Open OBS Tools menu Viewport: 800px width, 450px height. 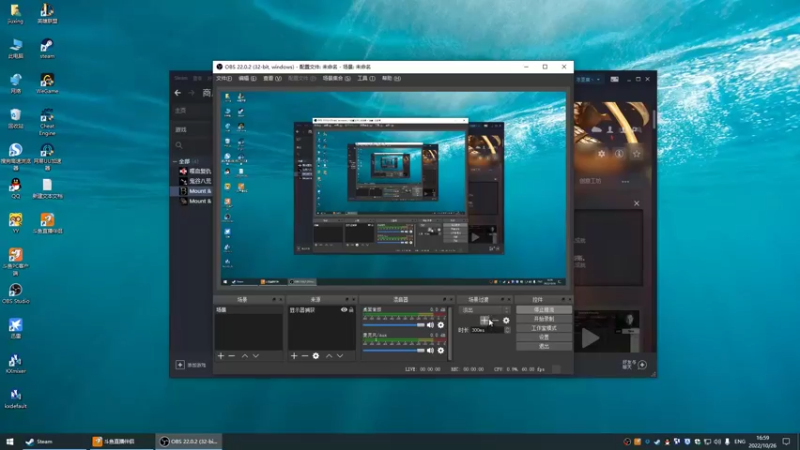tap(366, 79)
